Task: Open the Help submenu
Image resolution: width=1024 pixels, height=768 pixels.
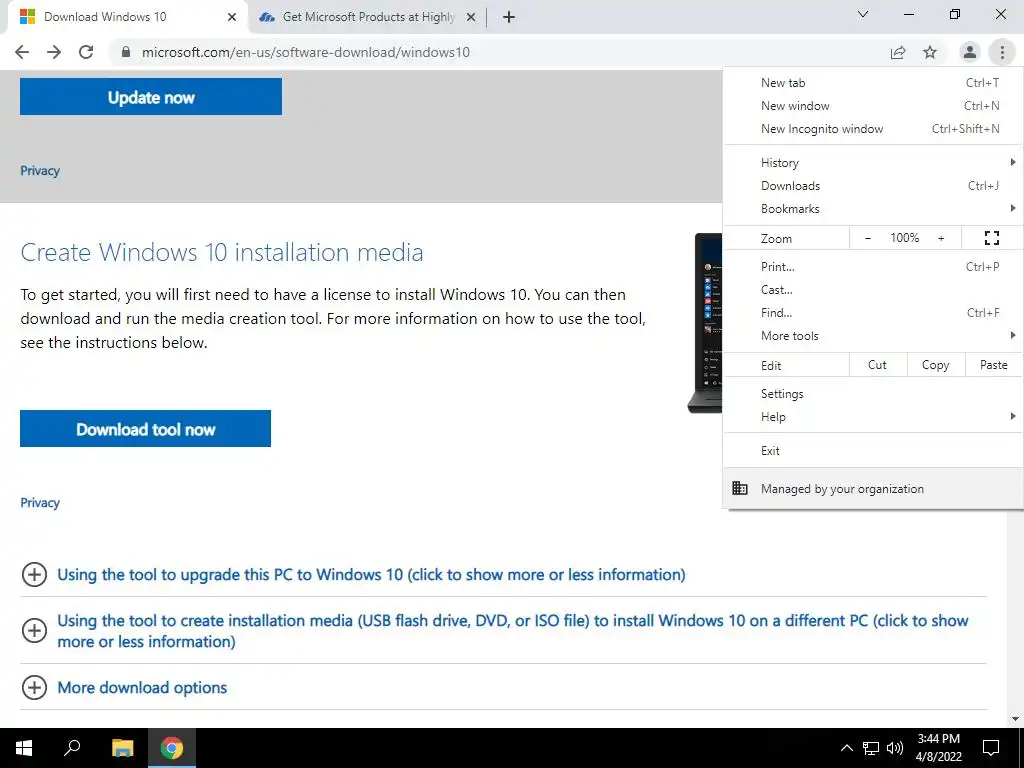Action: click(x=873, y=417)
